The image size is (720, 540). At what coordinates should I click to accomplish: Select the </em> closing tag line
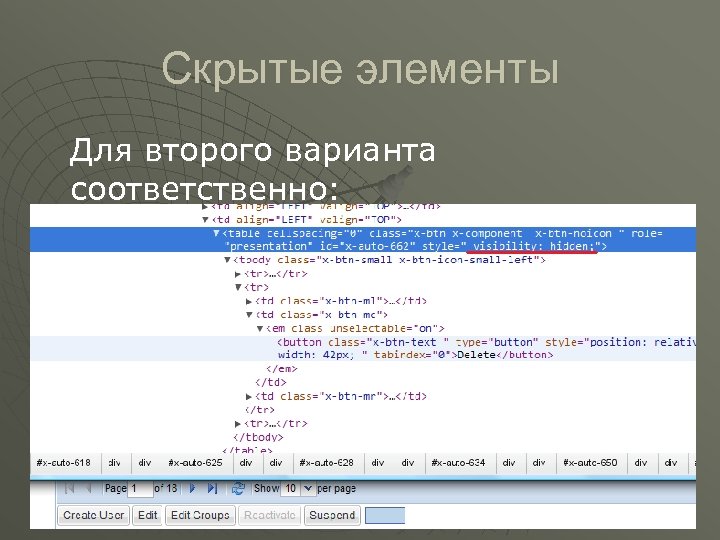click(x=281, y=369)
